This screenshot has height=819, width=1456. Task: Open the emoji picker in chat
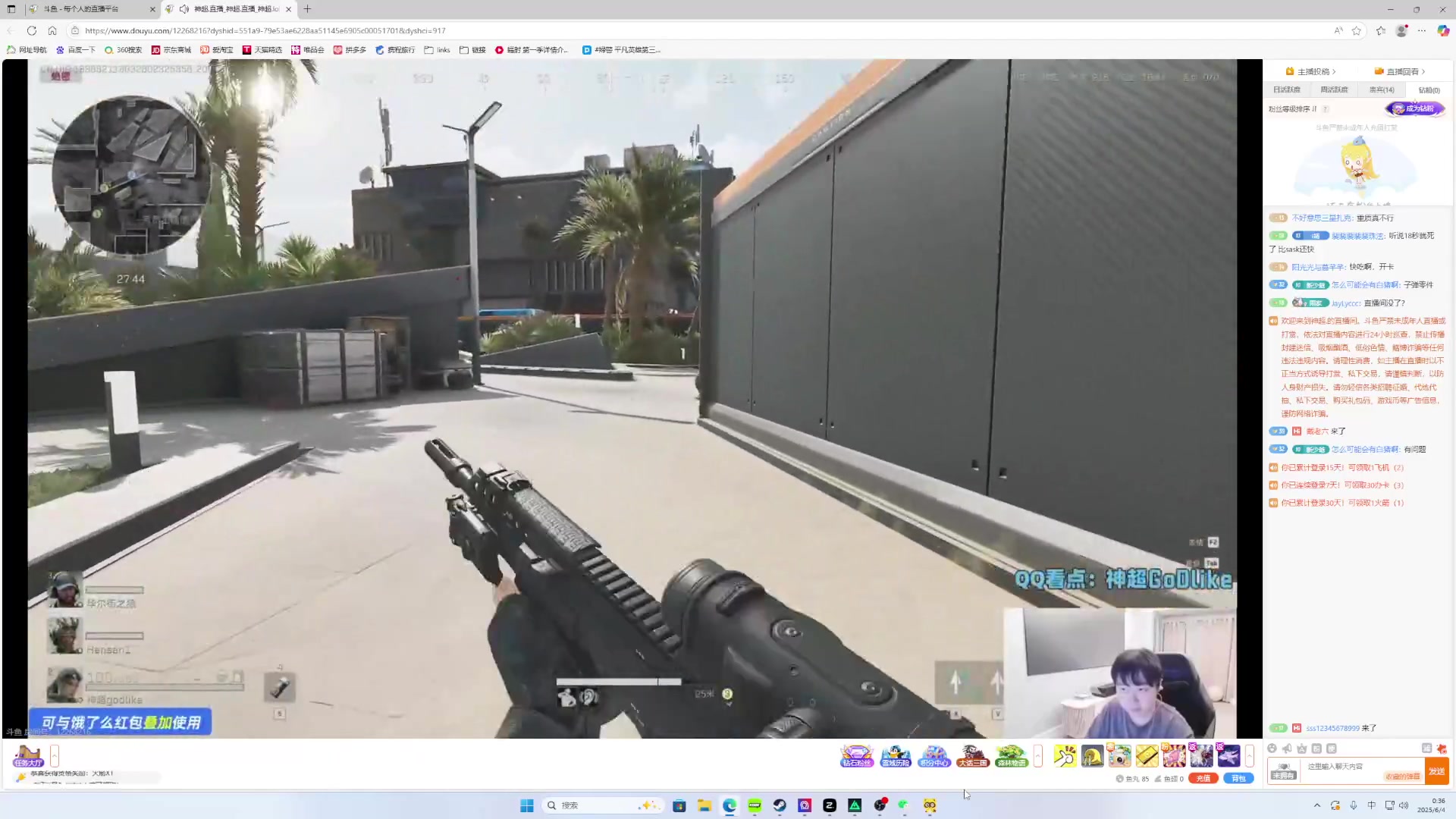1272,748
